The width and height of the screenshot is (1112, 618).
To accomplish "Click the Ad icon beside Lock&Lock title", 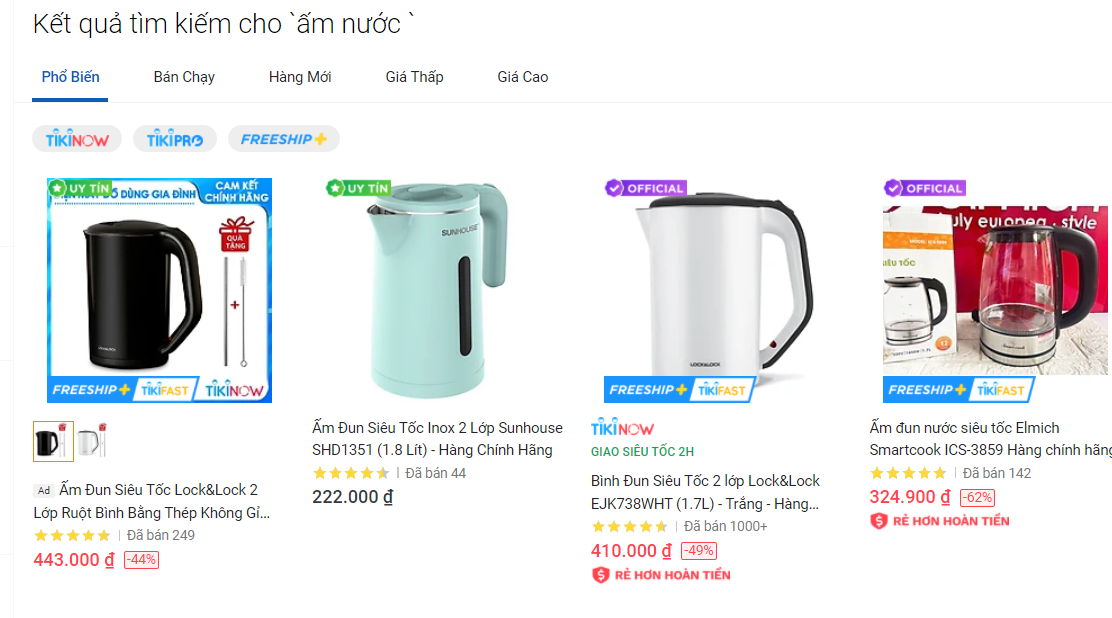I will point(43,490).
